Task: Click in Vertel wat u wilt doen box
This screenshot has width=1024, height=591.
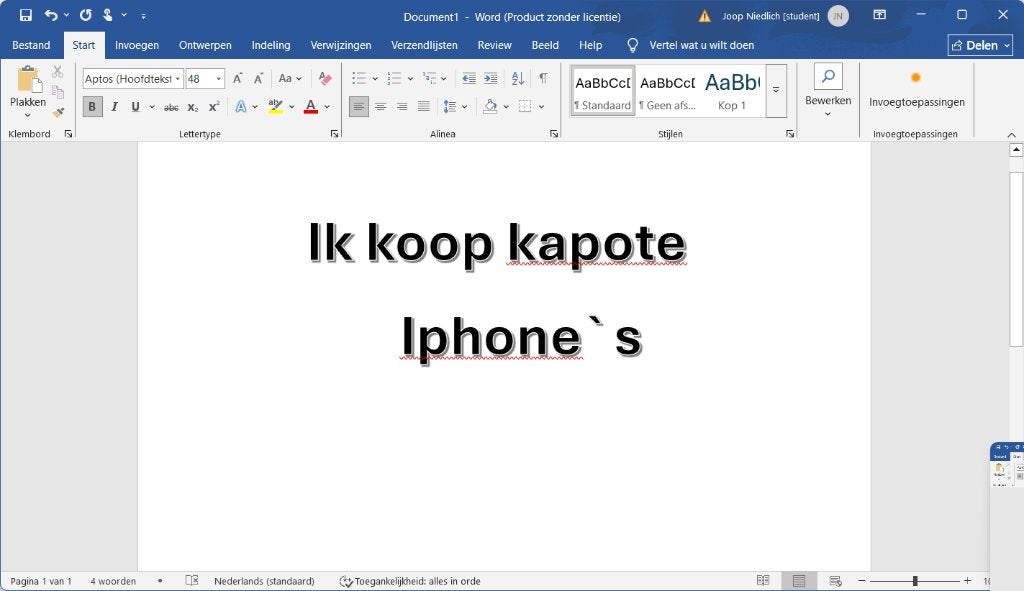Action: click(701, 45)
